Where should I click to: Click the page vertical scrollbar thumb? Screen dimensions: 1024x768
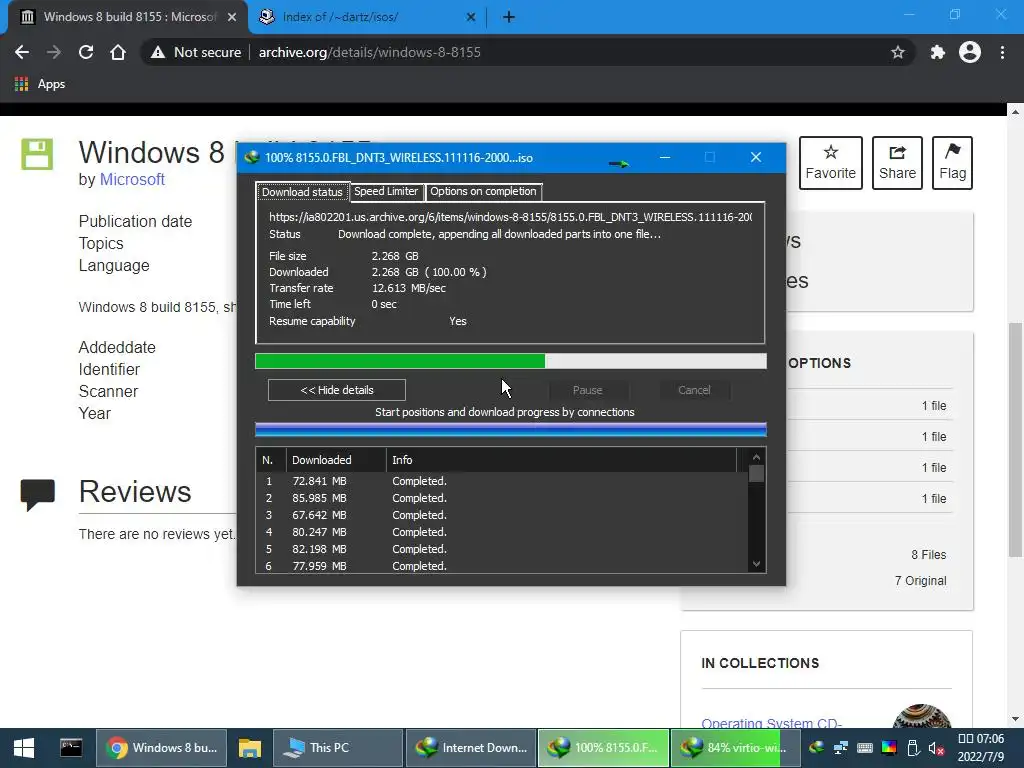coord(1015,440)
